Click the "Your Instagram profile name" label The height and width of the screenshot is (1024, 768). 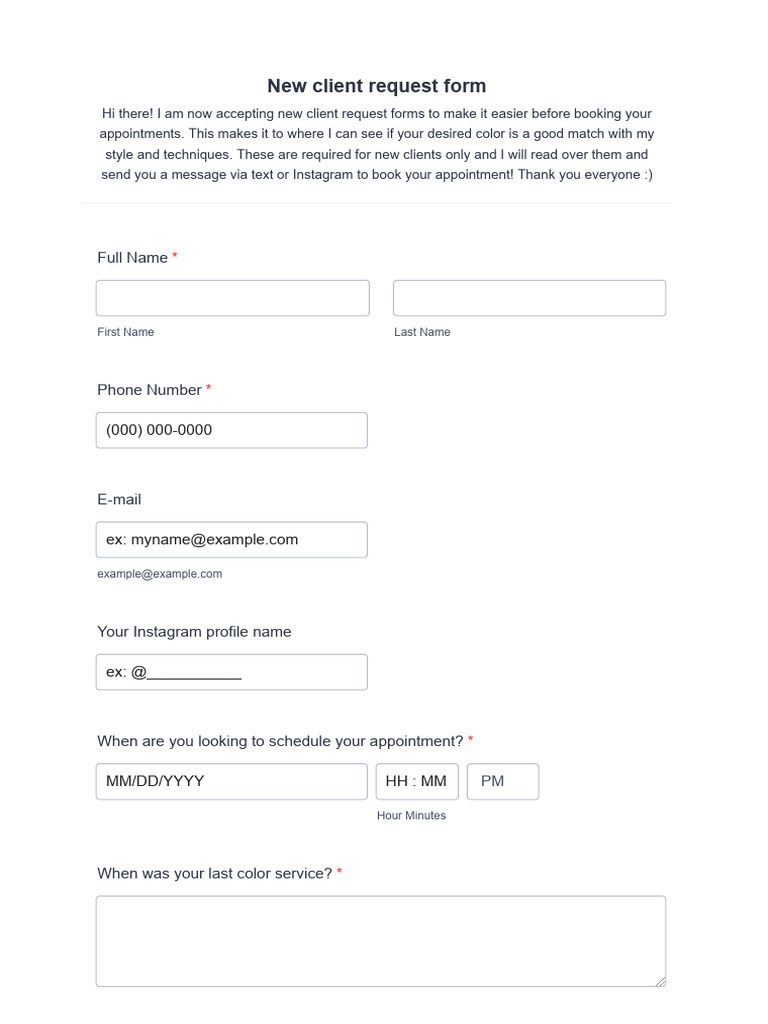point(194,632)
